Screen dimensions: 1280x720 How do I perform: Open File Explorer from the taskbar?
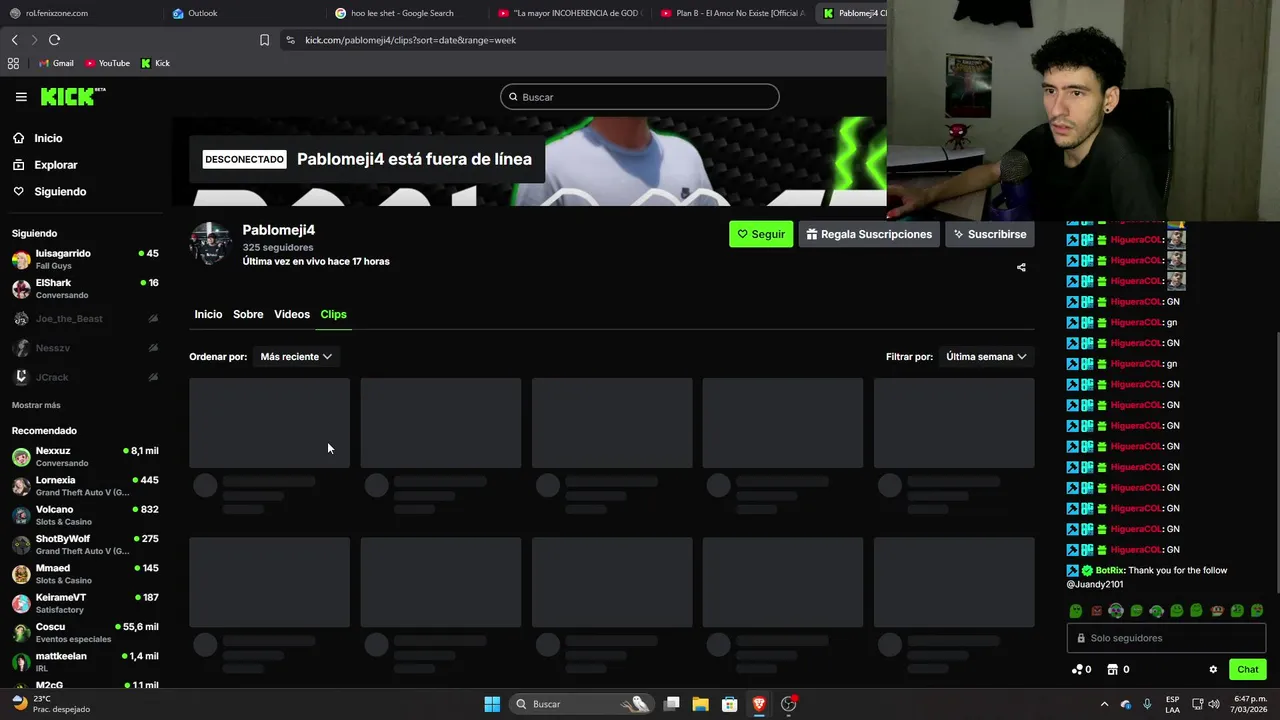point(701,704)
